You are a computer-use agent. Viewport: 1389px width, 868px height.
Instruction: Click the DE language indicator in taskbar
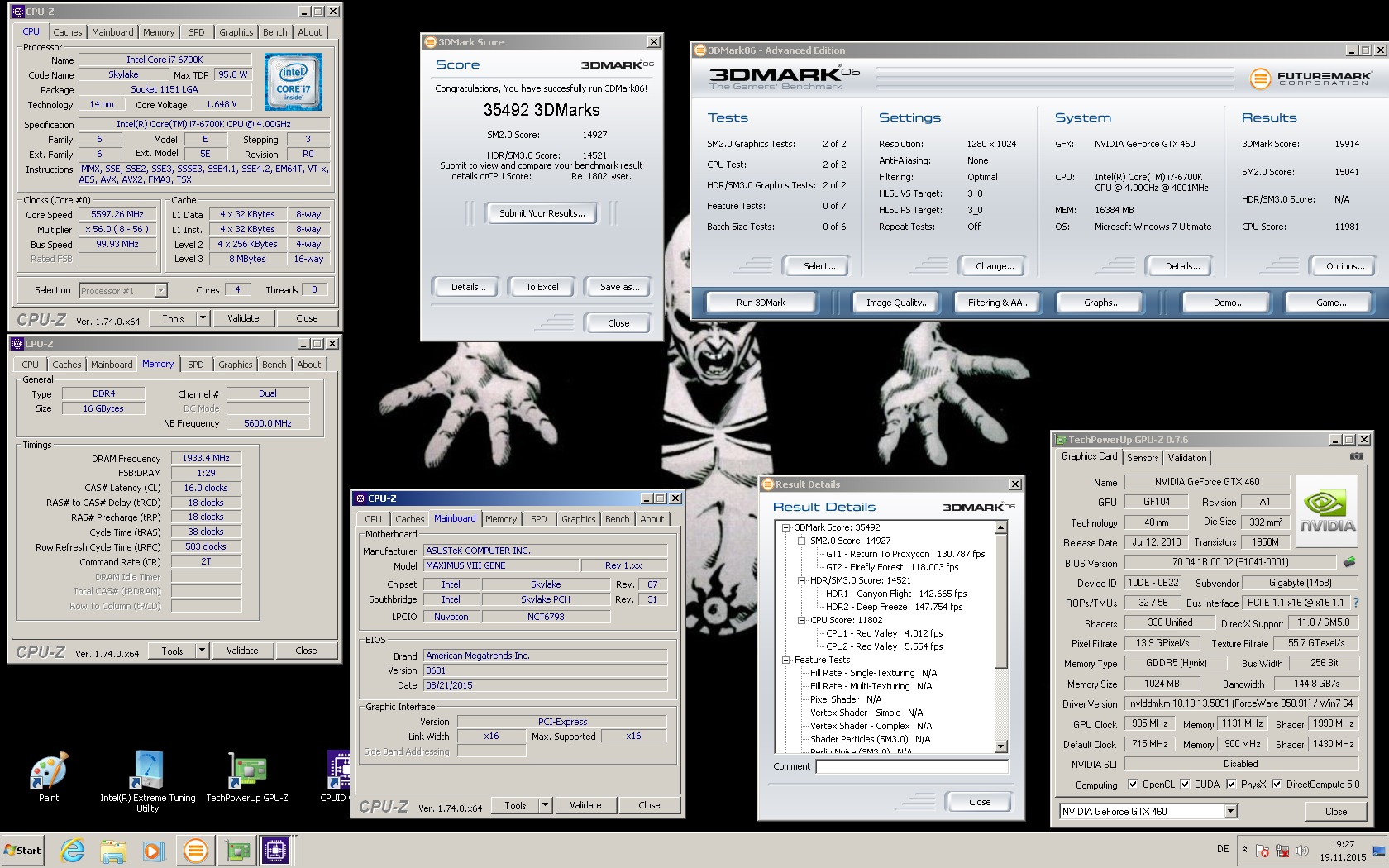1223,849
